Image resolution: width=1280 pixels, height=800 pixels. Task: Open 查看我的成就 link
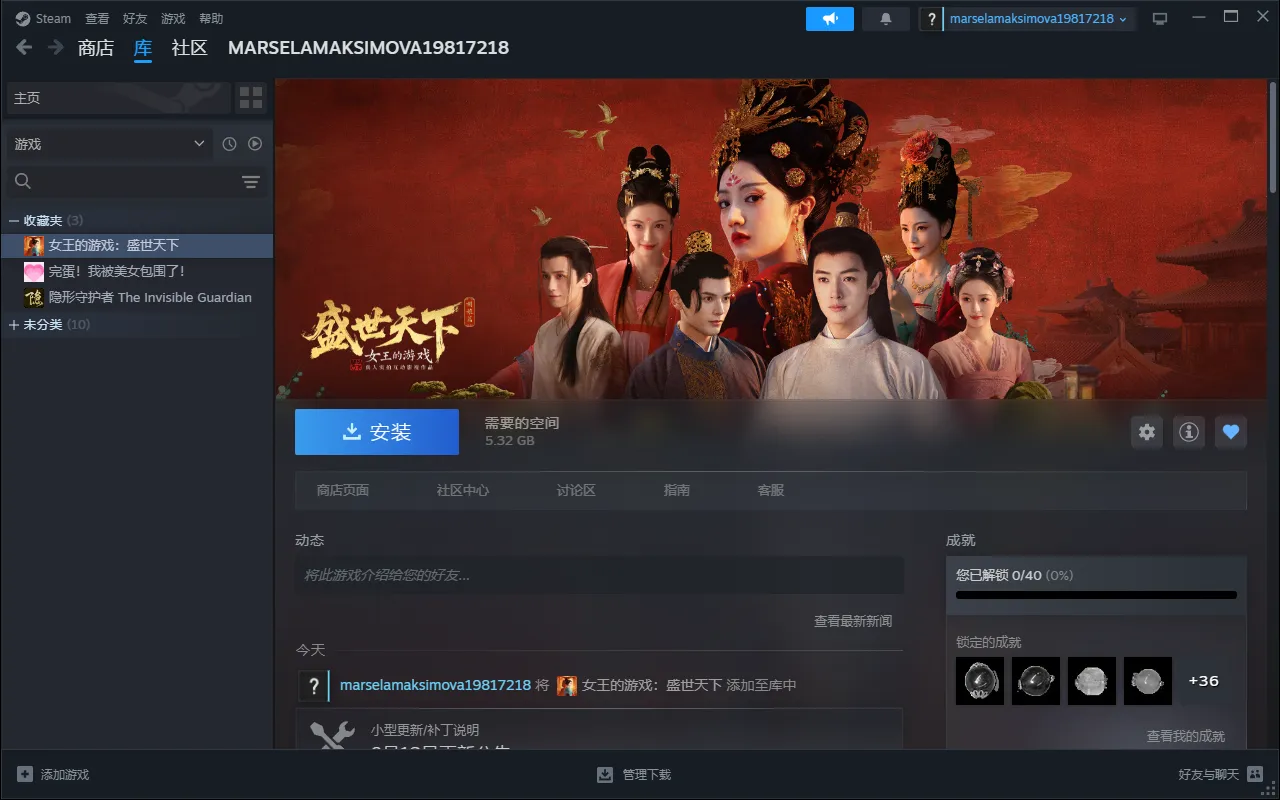coord(1185,736)
